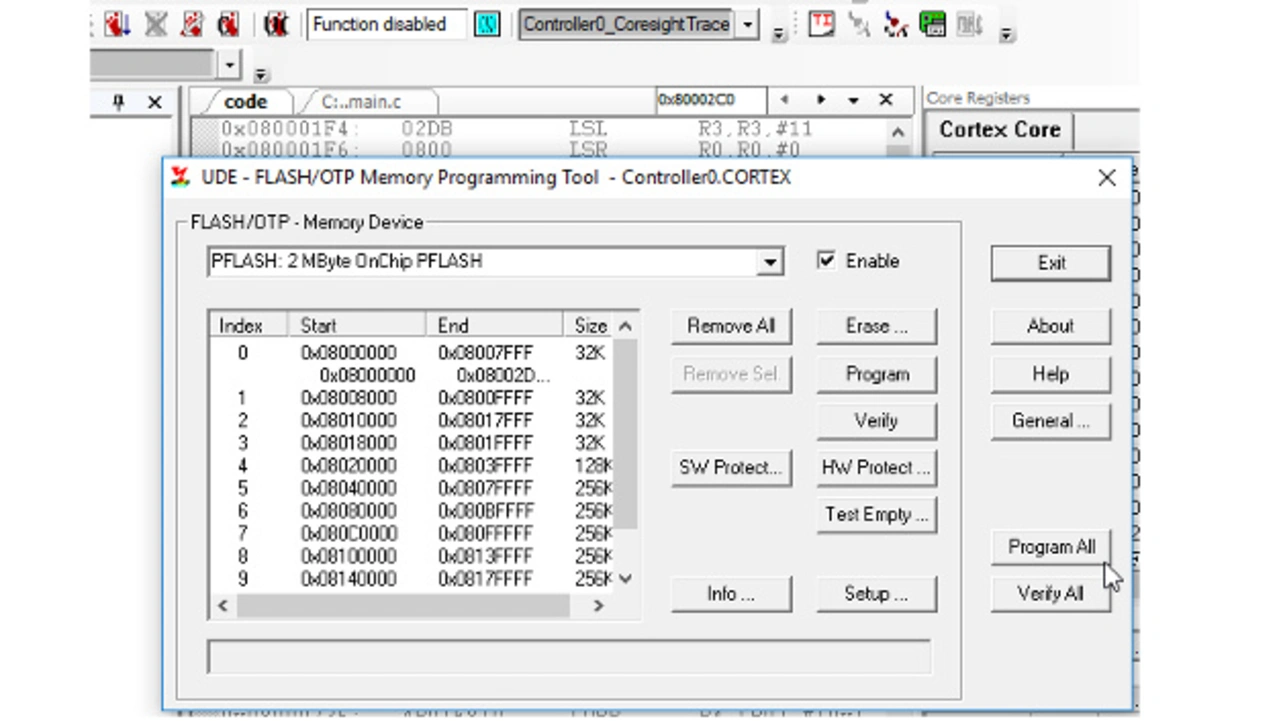This screenshot has width=1280, height=721.
Task: Click the cyan icon beside Function disabled
Action: click(x=487, y=25)
